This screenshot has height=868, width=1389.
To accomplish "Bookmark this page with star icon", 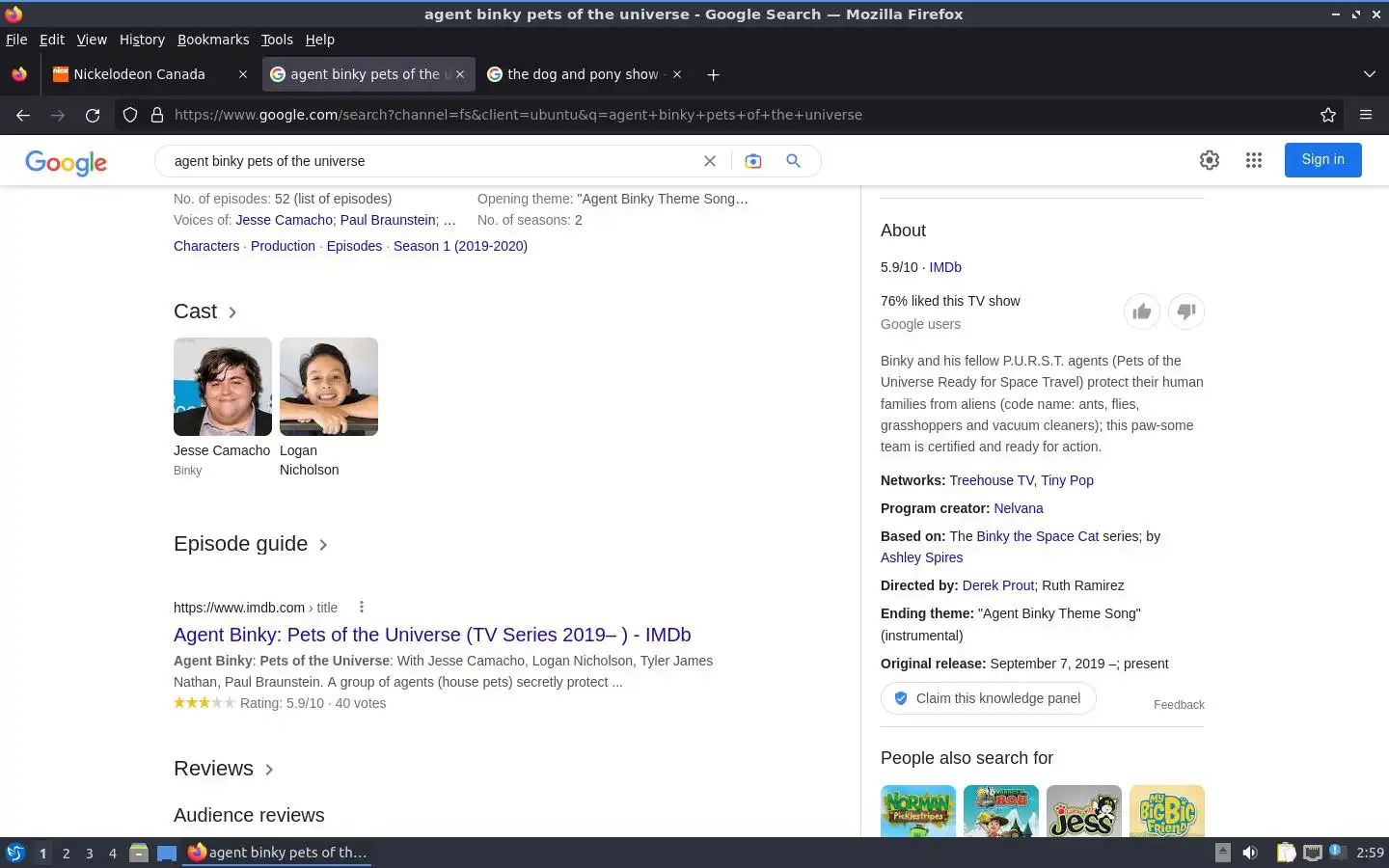I will click(1328, 115).
